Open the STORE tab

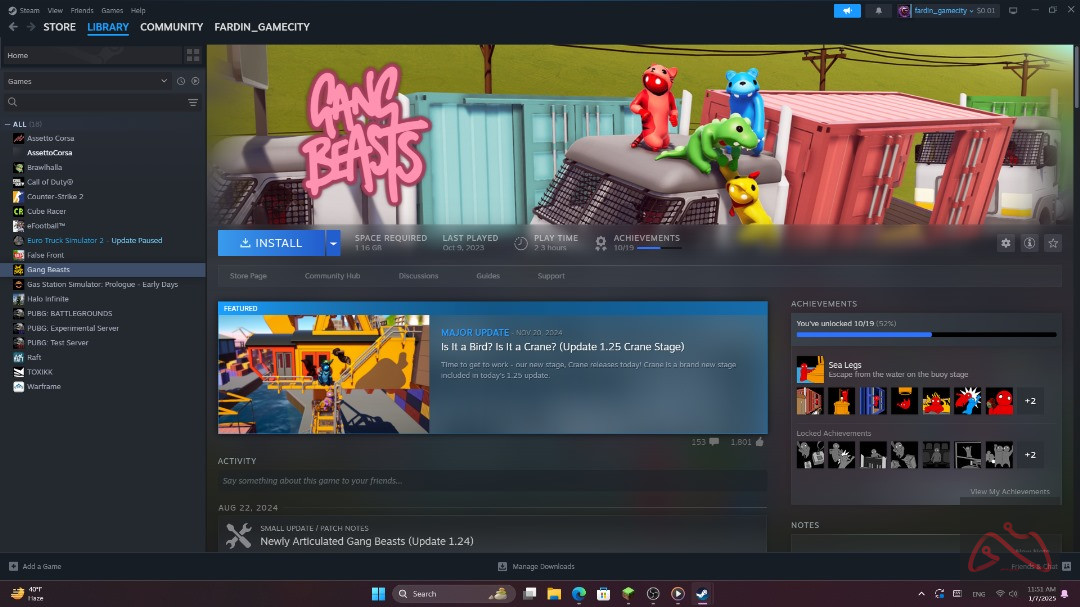(x=59, y=27)
